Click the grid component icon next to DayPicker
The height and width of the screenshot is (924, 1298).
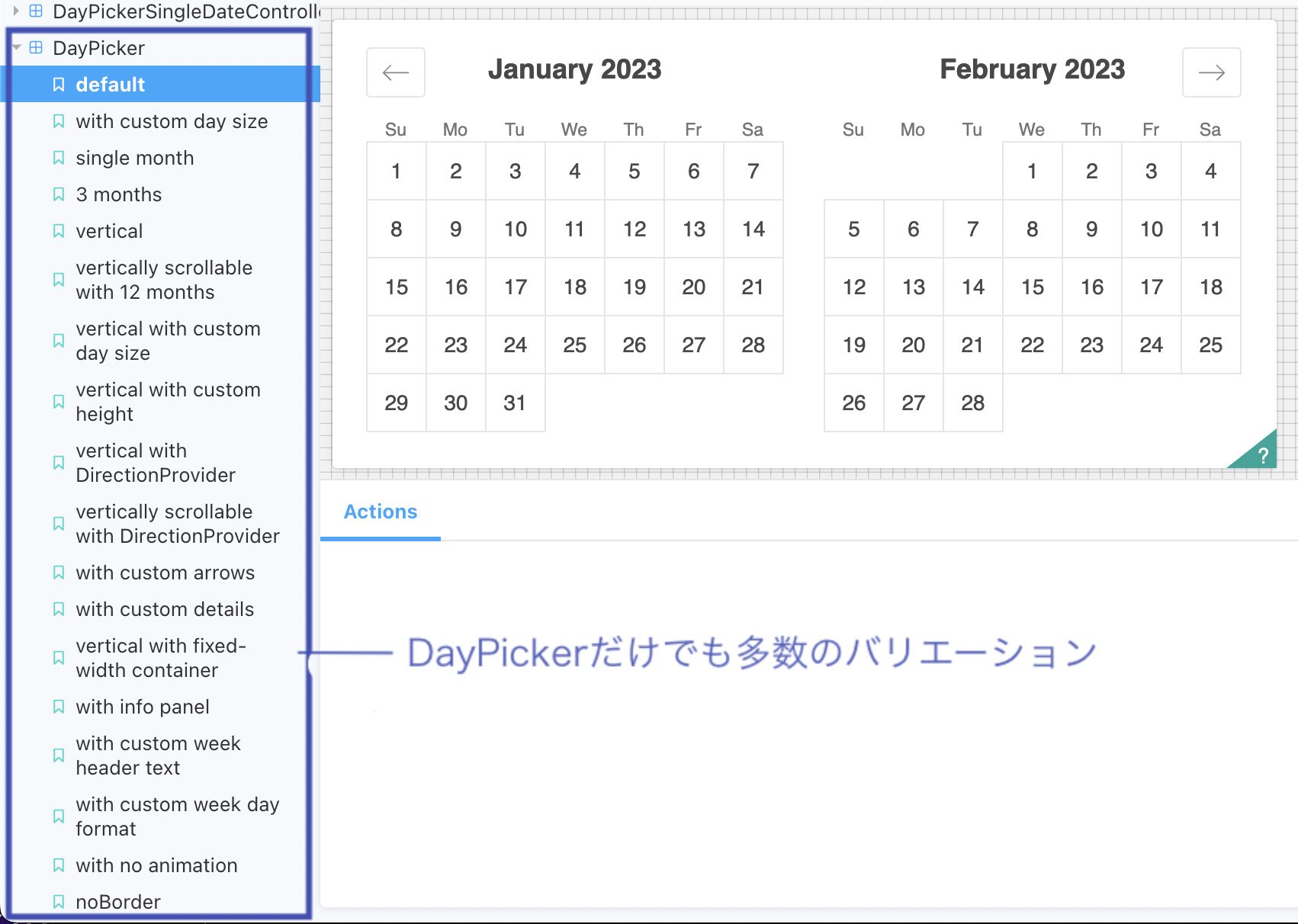click(x=36, y=48)
